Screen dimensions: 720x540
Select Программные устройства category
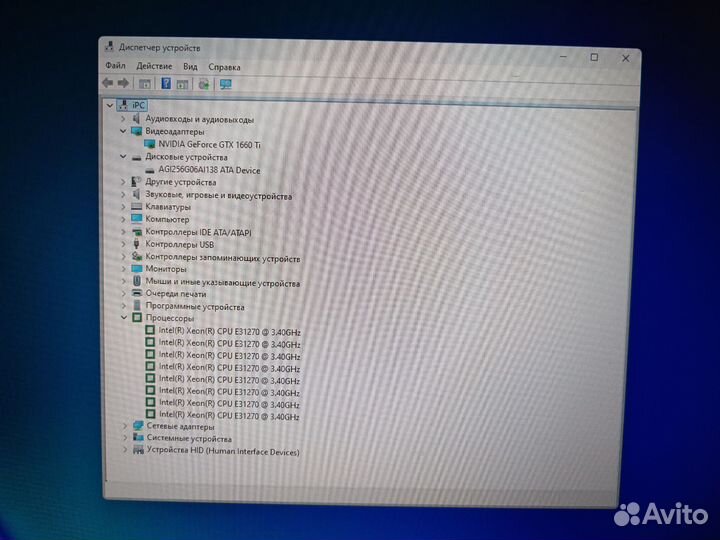coord(195,306)
